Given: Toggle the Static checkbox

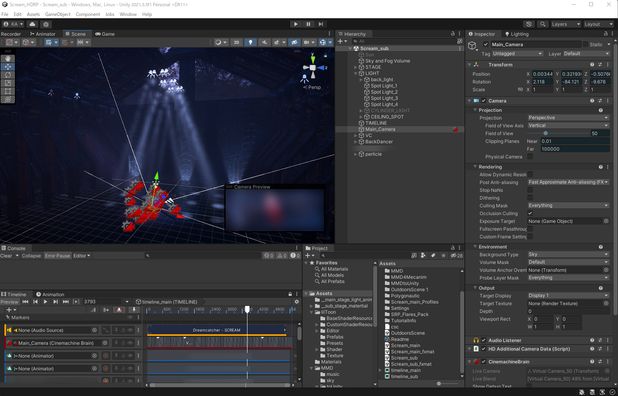Looking at the screenshot, I should (585, 45).
